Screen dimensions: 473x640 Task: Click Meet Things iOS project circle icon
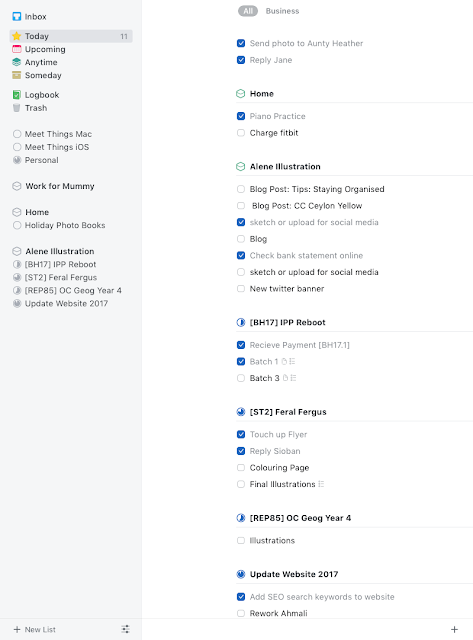[x=17, y=147]
